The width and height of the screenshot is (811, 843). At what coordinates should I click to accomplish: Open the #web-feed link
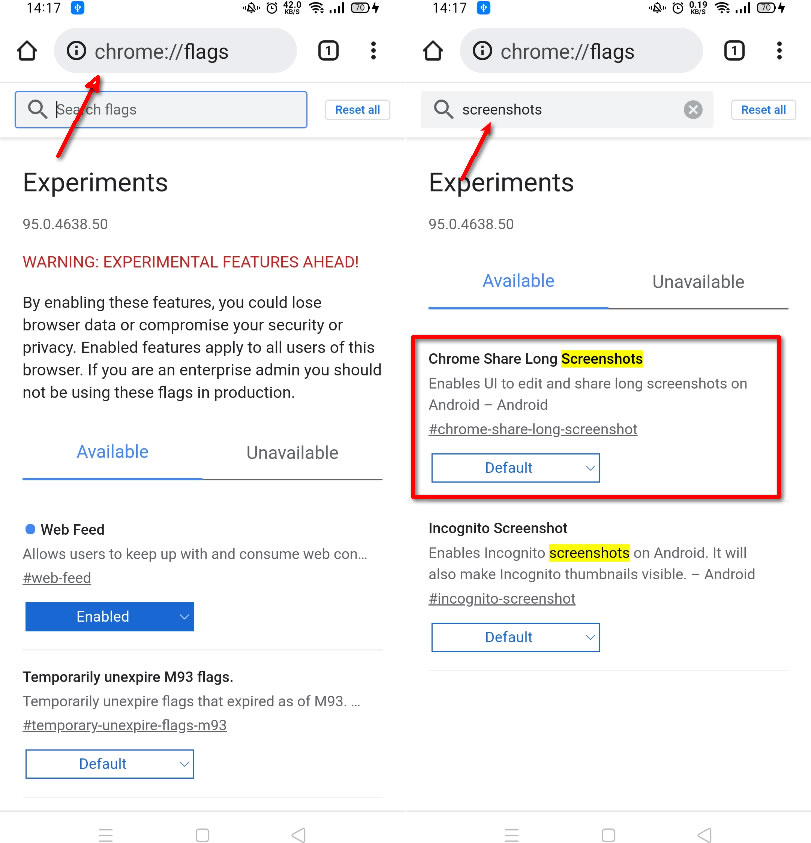tap(57, 578)
